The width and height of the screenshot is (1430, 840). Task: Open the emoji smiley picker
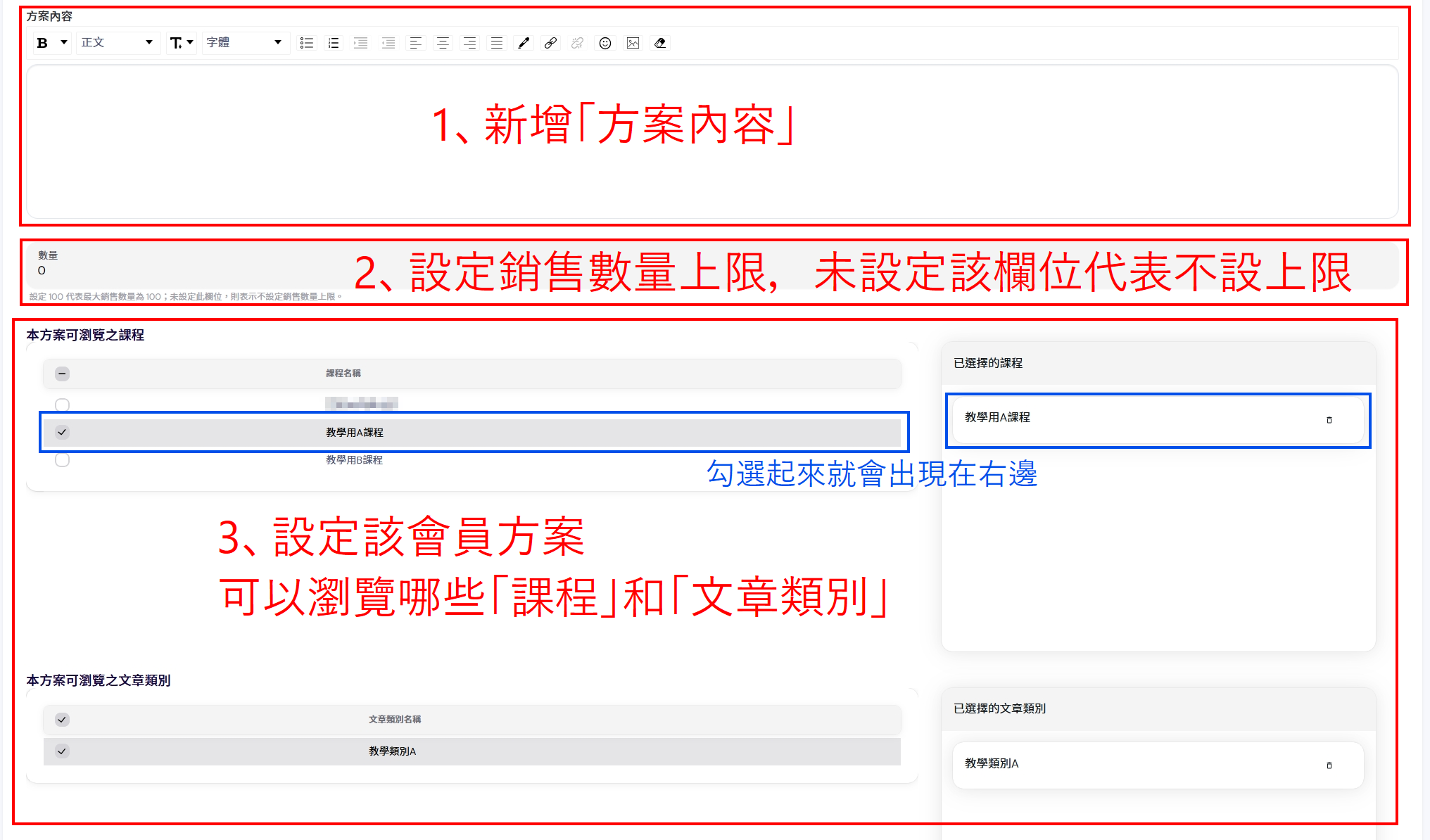(605, 43)
